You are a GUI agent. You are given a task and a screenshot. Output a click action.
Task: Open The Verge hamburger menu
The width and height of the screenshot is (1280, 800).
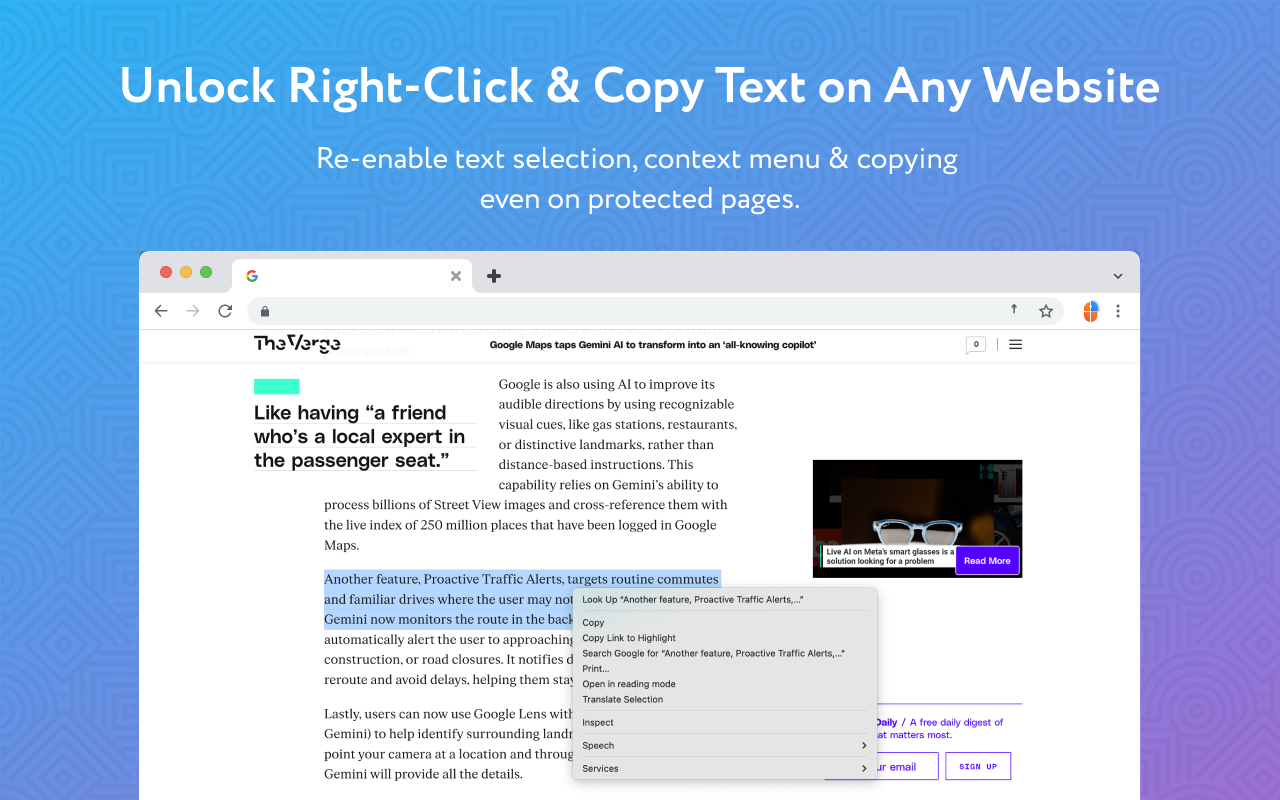[x=1016, y=344]
